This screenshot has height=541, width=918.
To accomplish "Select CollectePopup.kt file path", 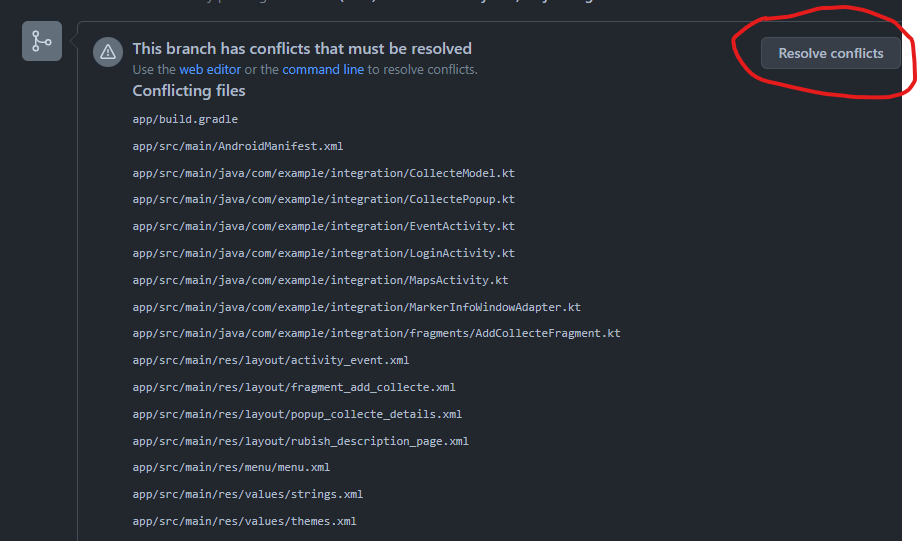I will [324, 199].
